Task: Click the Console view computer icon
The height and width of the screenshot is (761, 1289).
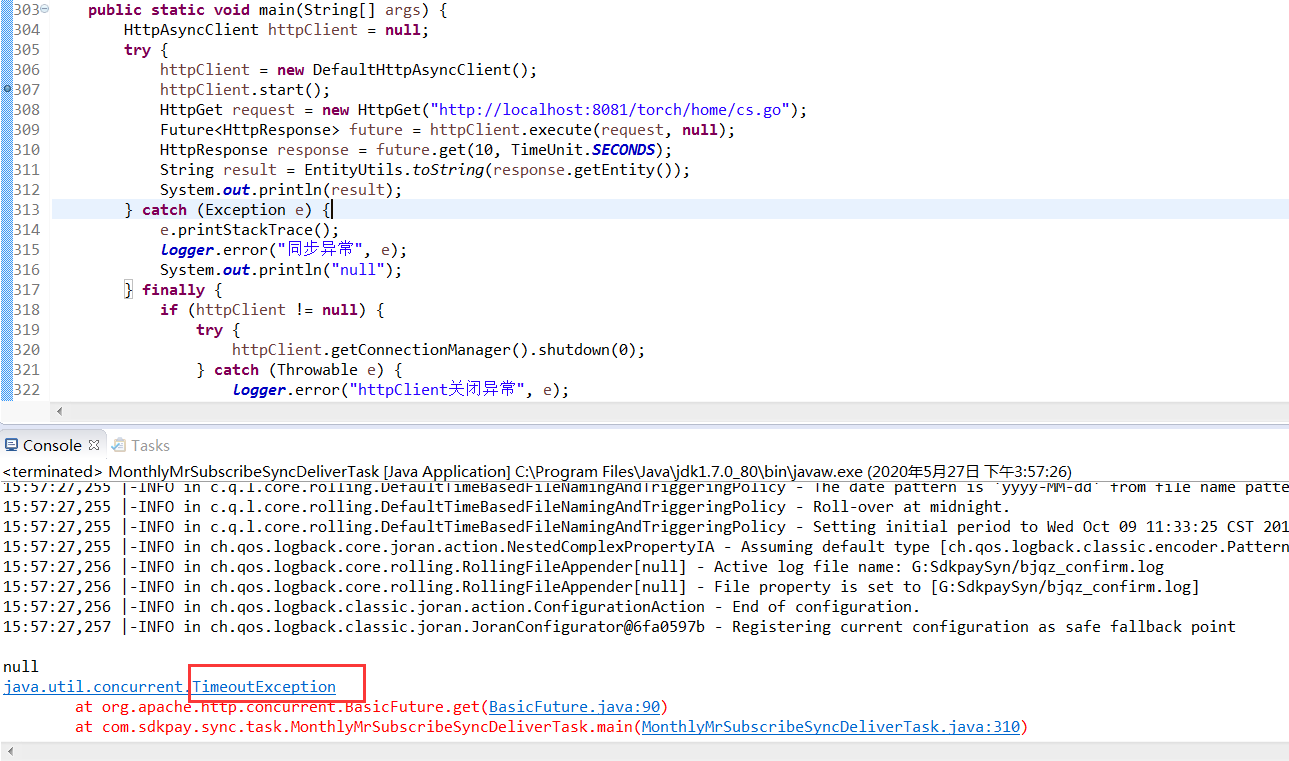Action: [x=11, y=444]
